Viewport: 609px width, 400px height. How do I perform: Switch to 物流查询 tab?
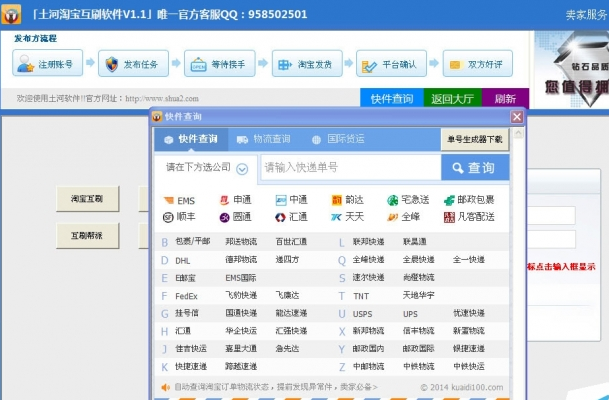(x=264, y=139)
